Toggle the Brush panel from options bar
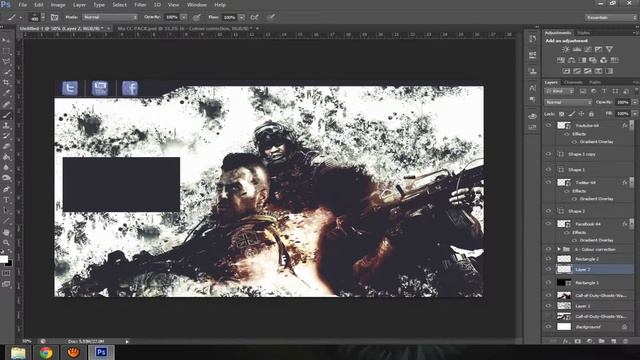This screenshot has width=640, height=360. point(54,17)
